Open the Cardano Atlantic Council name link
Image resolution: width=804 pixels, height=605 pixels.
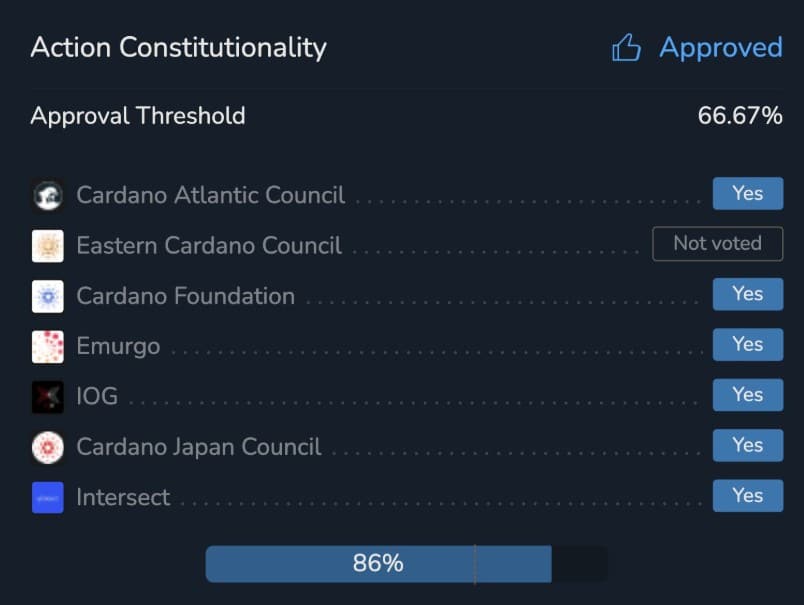click(x=210, y=195)
